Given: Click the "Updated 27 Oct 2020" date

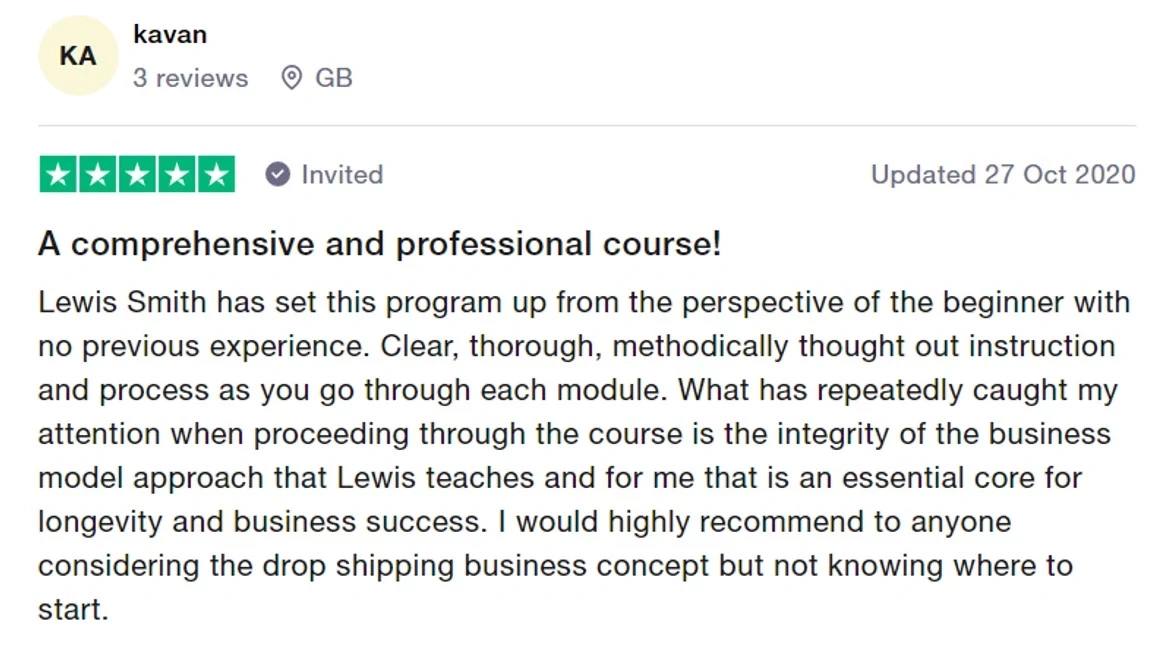Looking at the screenshot, I should [x=1003, y=175].
